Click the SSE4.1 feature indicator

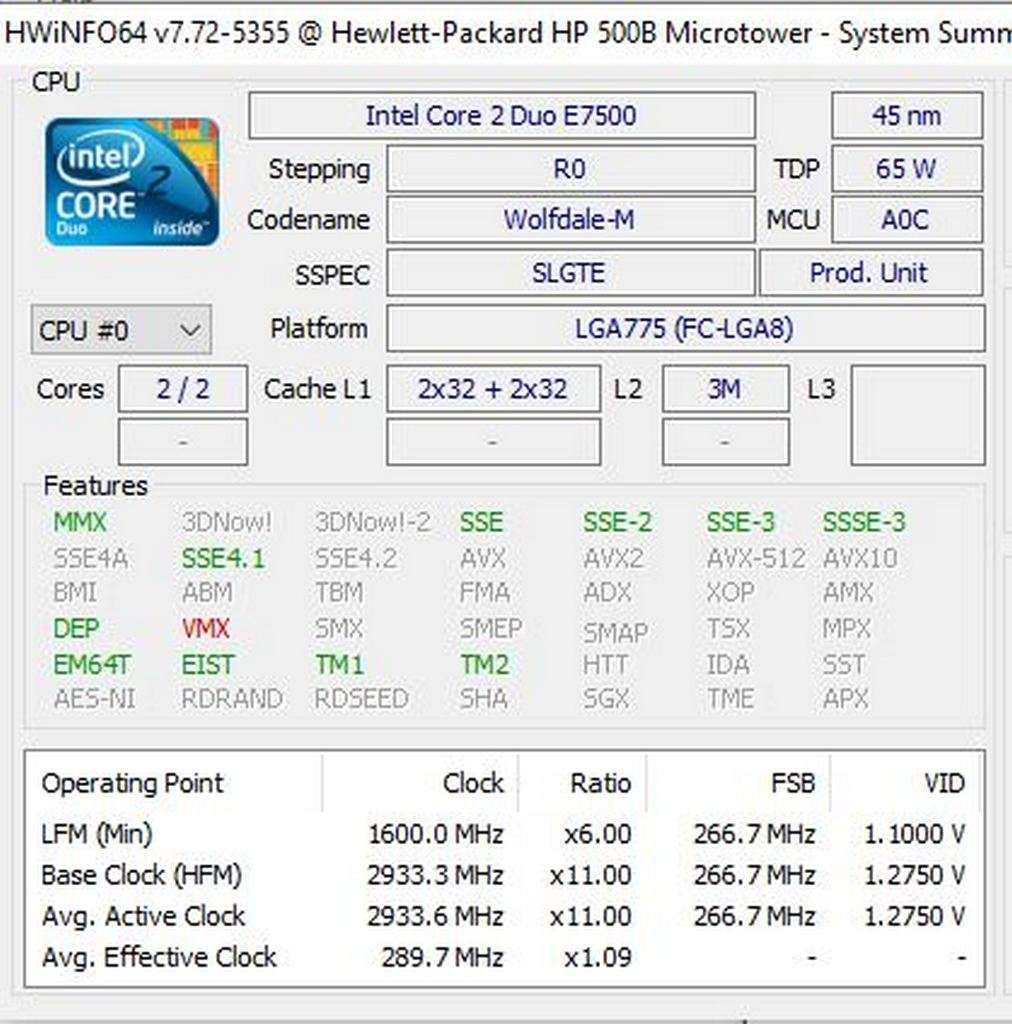(224, 557)
